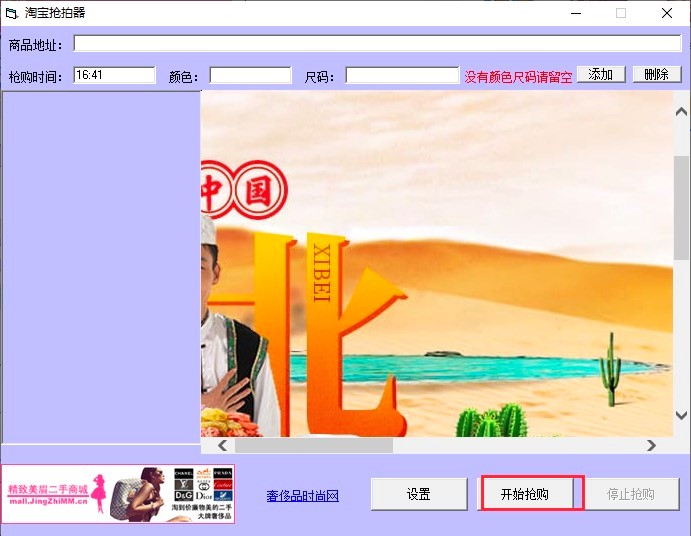Click the horizontal scrollbar right arrow

click(x=651, y=446)
